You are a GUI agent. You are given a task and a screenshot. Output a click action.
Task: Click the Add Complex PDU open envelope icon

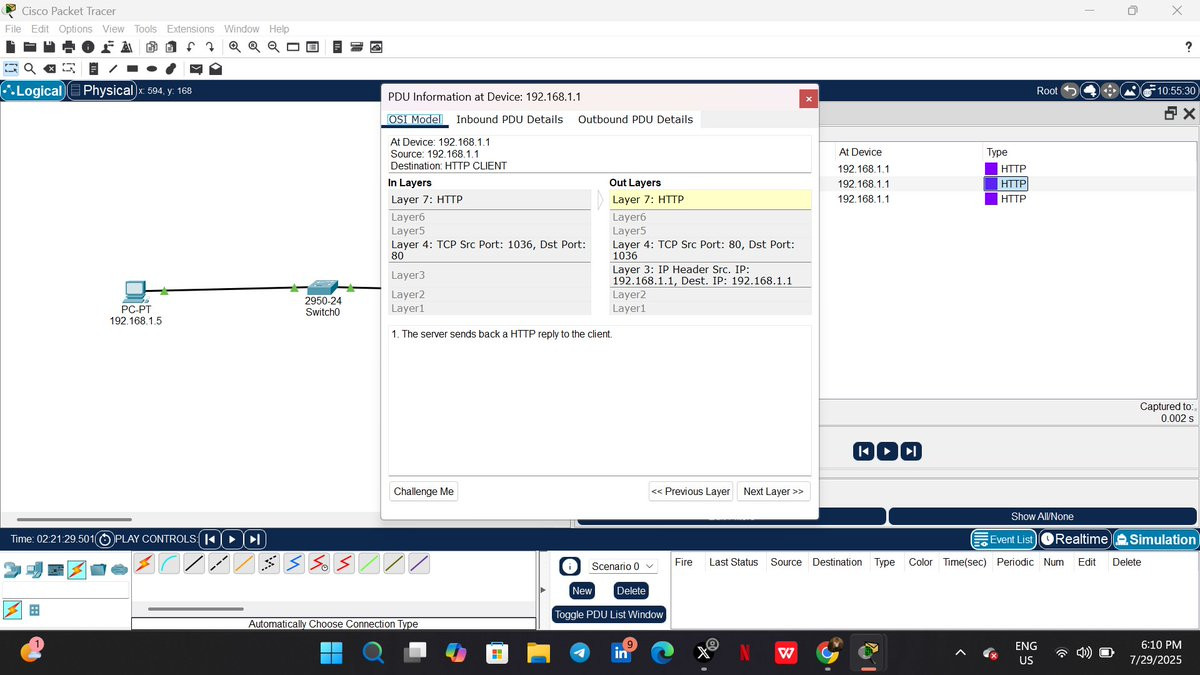tap(215, 69)
